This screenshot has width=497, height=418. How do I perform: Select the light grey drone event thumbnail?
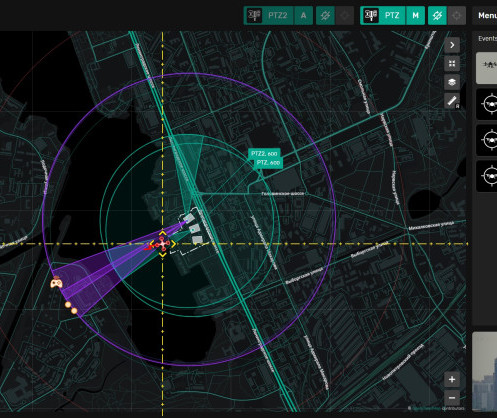click(x=486, y=68)
